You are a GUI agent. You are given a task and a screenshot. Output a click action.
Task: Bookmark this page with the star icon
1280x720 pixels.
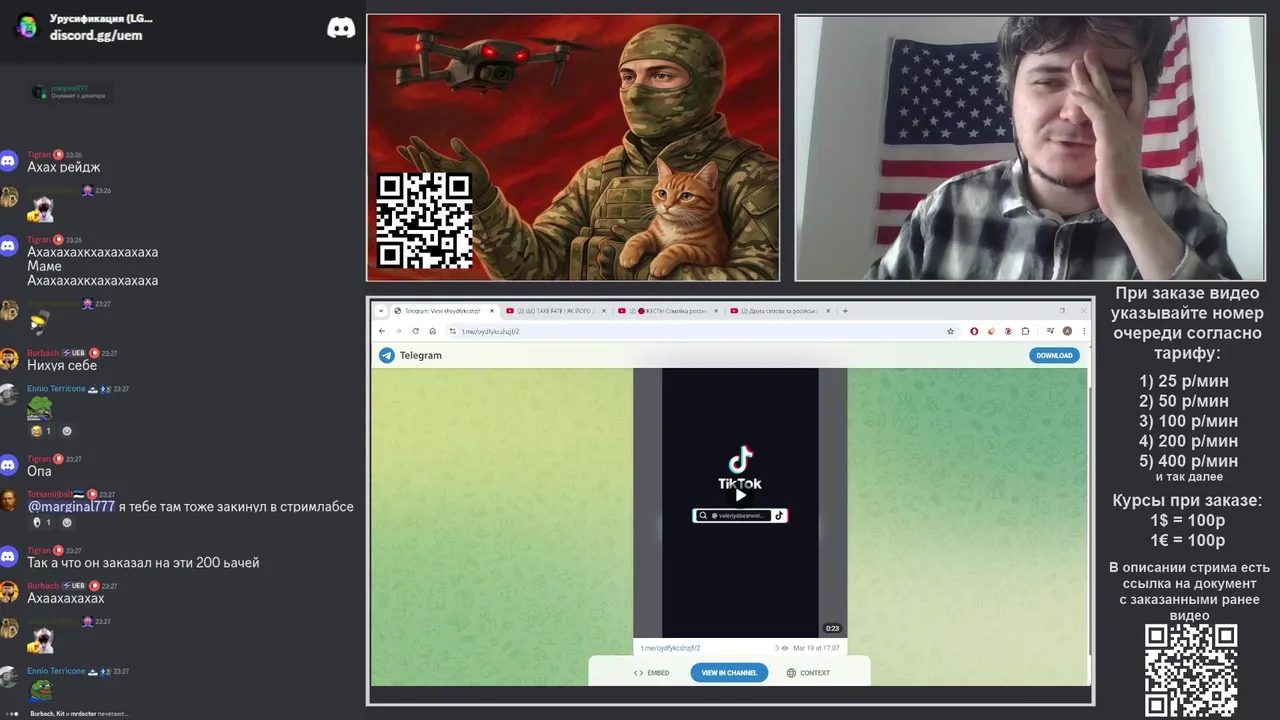coord(950,331)
